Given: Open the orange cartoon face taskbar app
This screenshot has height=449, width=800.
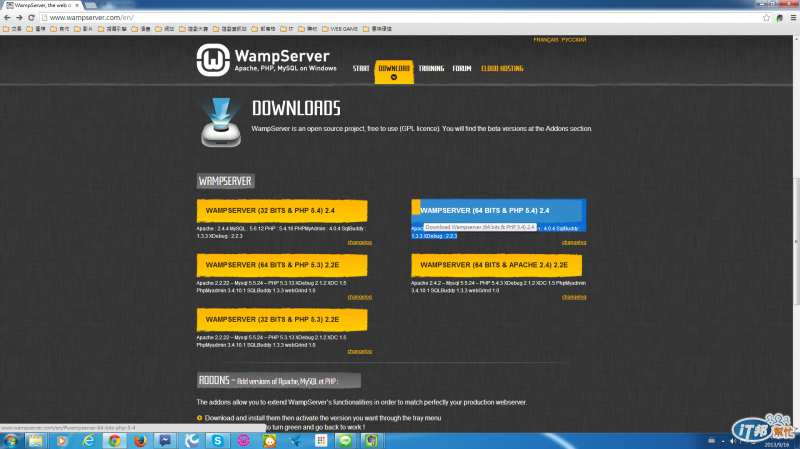Looking at the screenshot, I should 269,441.
